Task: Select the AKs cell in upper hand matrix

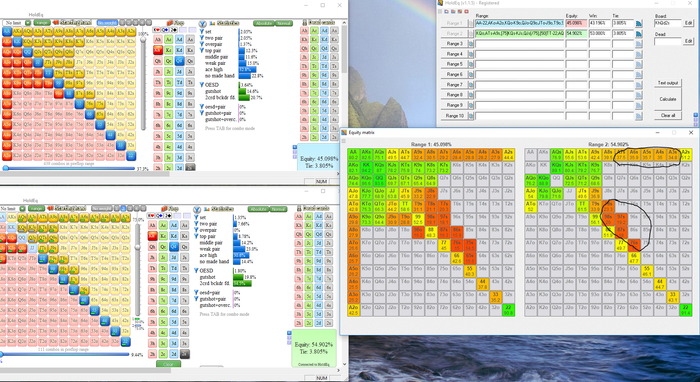Action: 17,32
